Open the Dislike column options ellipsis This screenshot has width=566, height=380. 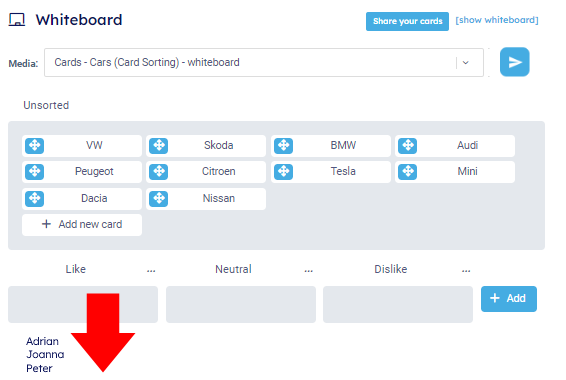(466, 270)
